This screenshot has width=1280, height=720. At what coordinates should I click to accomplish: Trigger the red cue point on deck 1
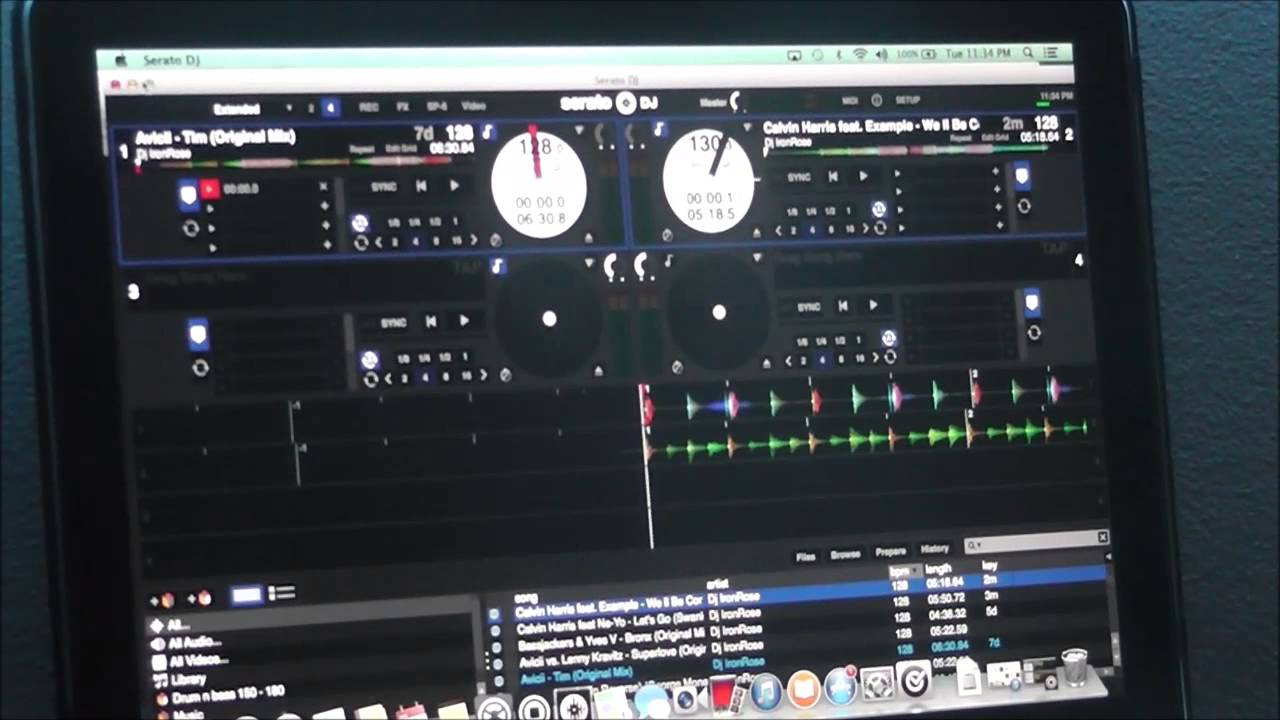209,188
